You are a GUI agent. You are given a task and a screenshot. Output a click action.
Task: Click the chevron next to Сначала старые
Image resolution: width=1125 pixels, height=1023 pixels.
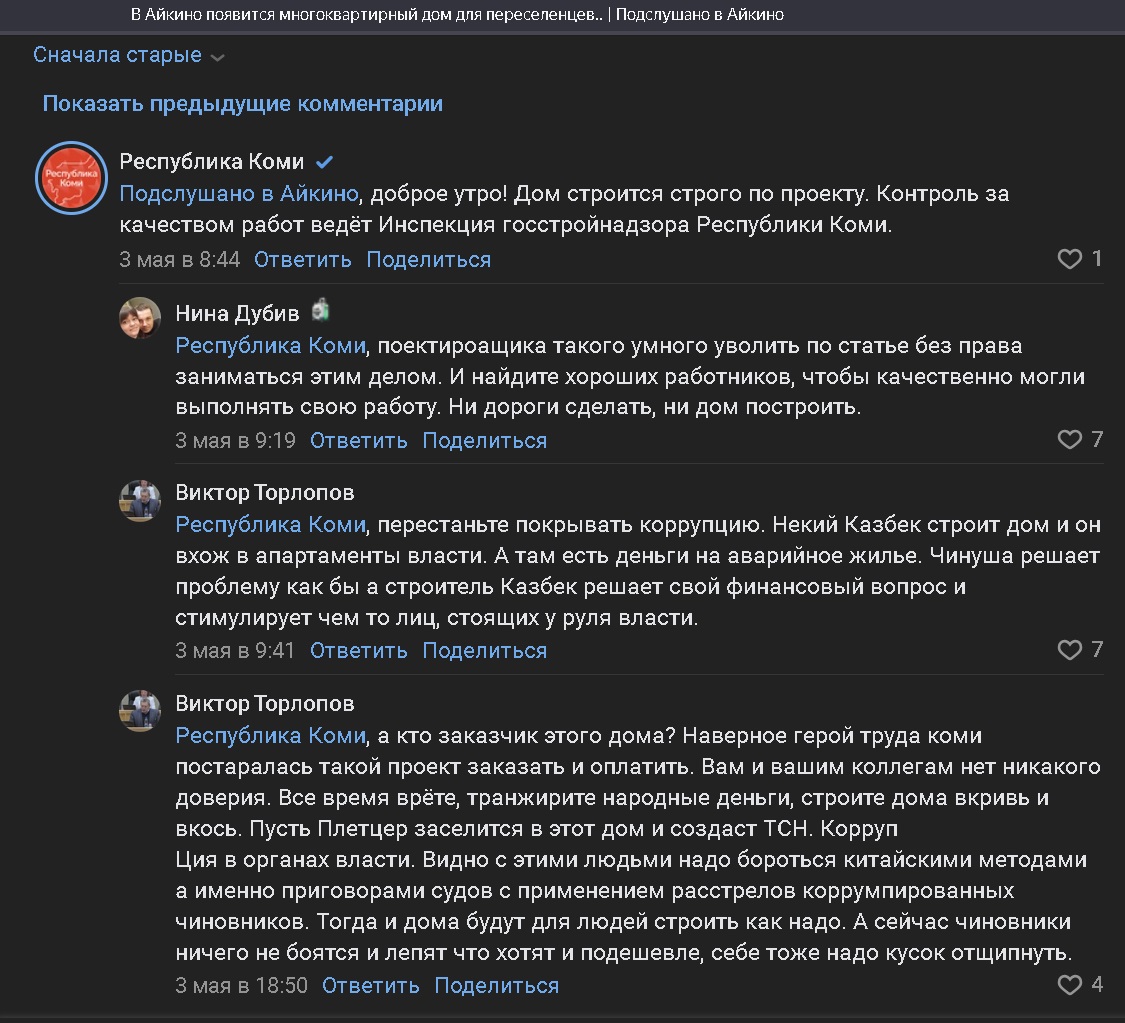pyautogui.click(x=218, y=58)
